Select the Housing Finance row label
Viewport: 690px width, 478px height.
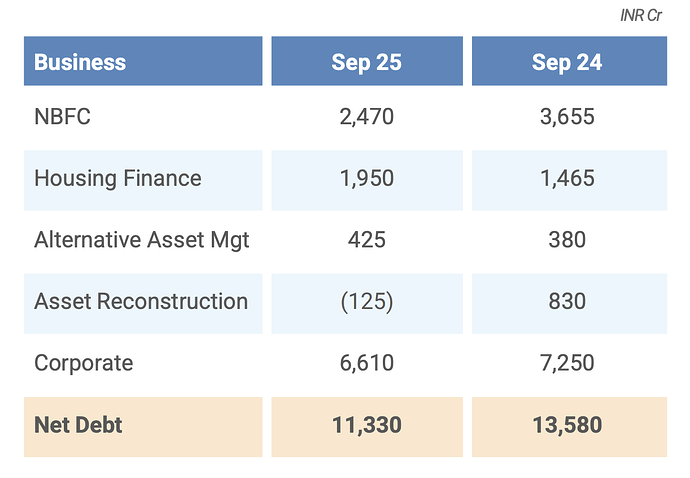click(x=117, y=179)
